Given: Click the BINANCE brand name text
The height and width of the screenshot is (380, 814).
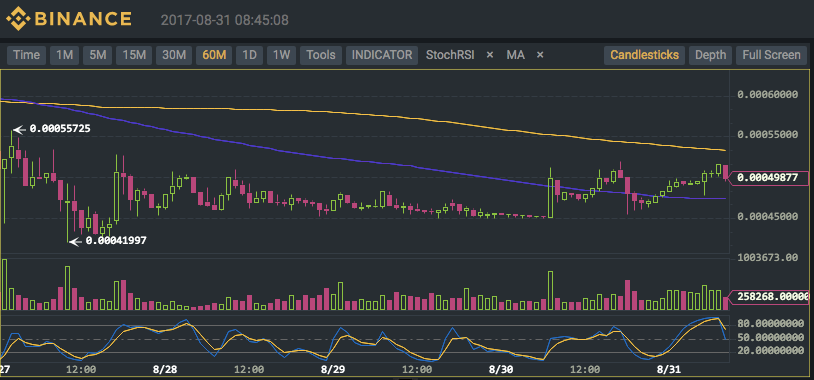Looking at the screenshot, I should [x=83, y=19].
